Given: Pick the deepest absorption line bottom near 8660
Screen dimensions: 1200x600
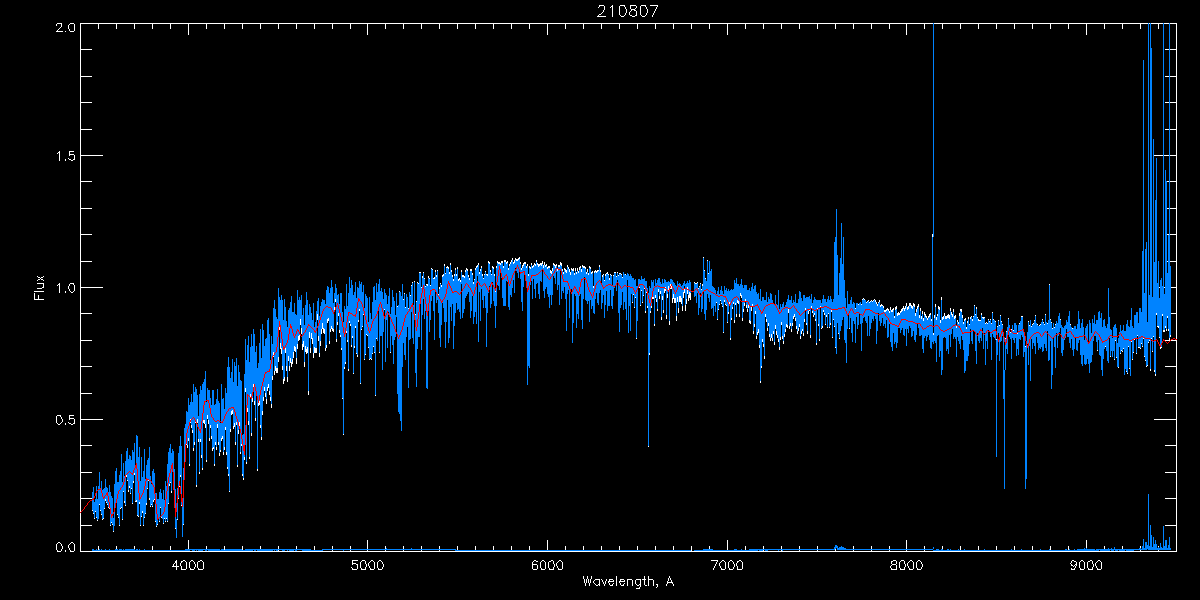Looking at the screenshot, I should pyautogui.click(x=1025, y=487).
